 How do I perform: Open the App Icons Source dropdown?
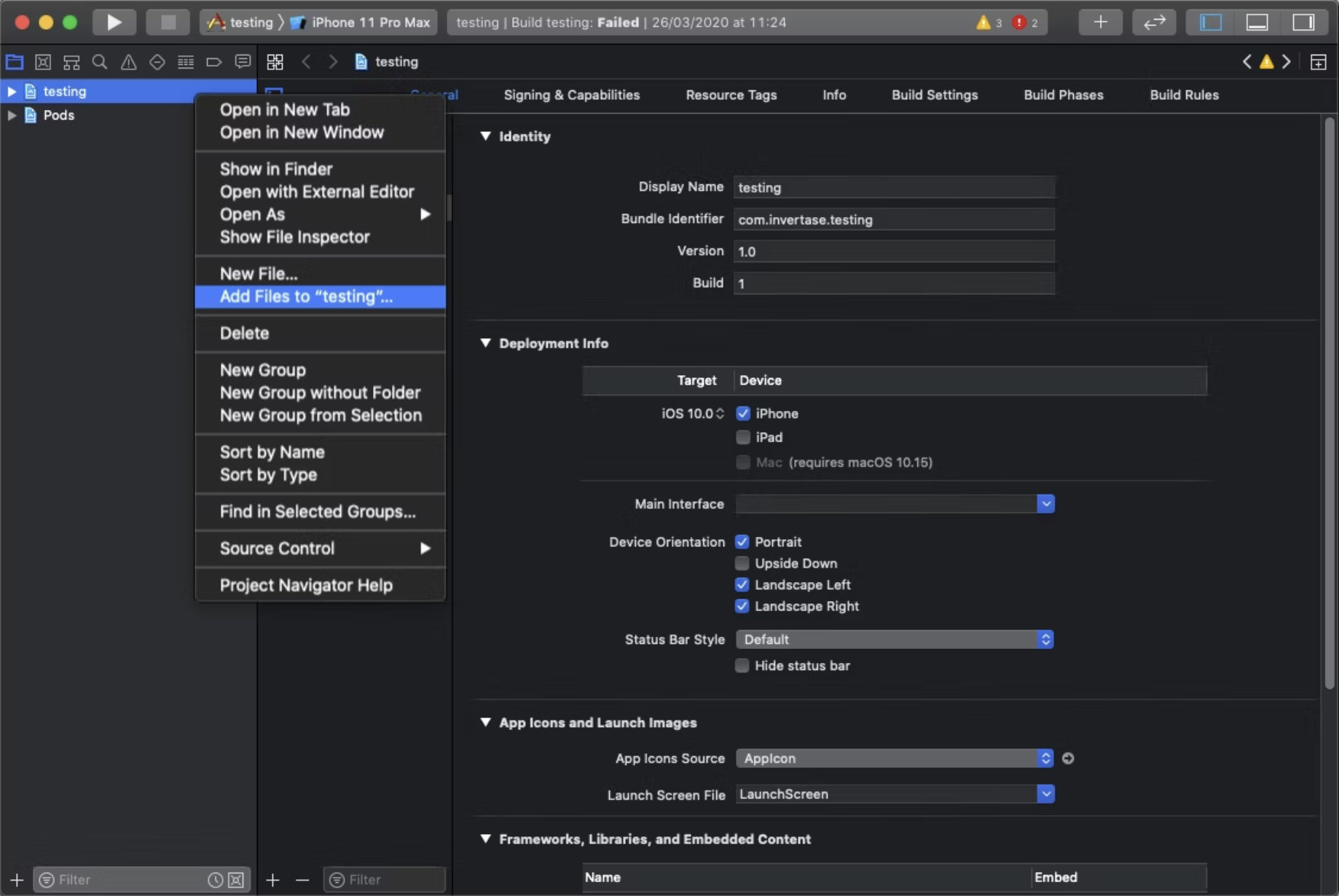coord(895,758)
